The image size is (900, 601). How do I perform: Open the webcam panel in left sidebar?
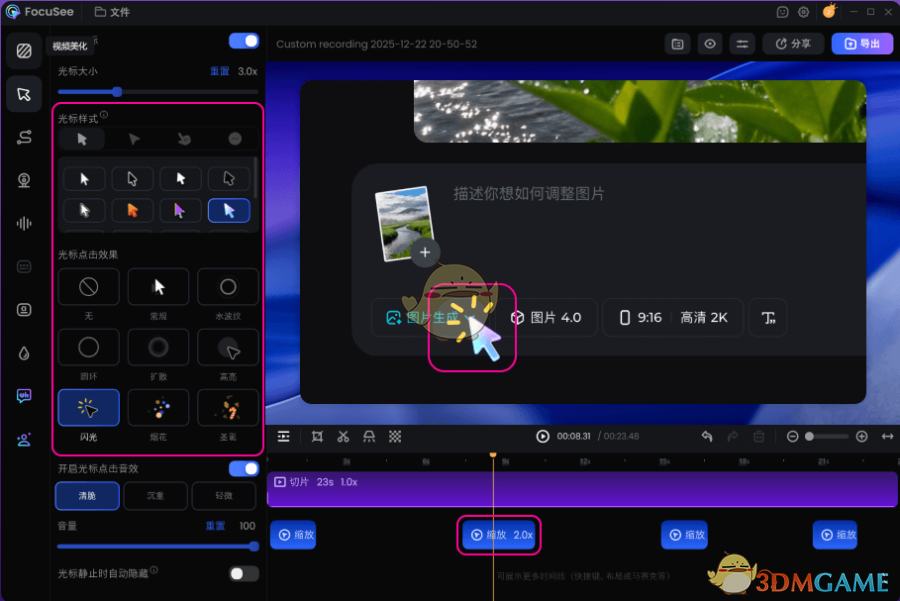pyautogui.click(x=23, y=180)
